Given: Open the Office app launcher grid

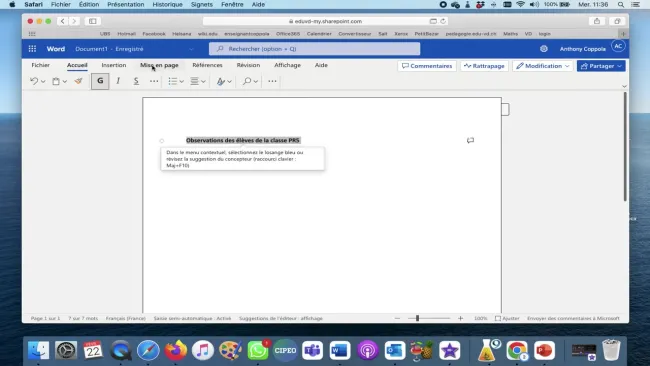Looking at the screenshot, I should [x=32, y=48].
